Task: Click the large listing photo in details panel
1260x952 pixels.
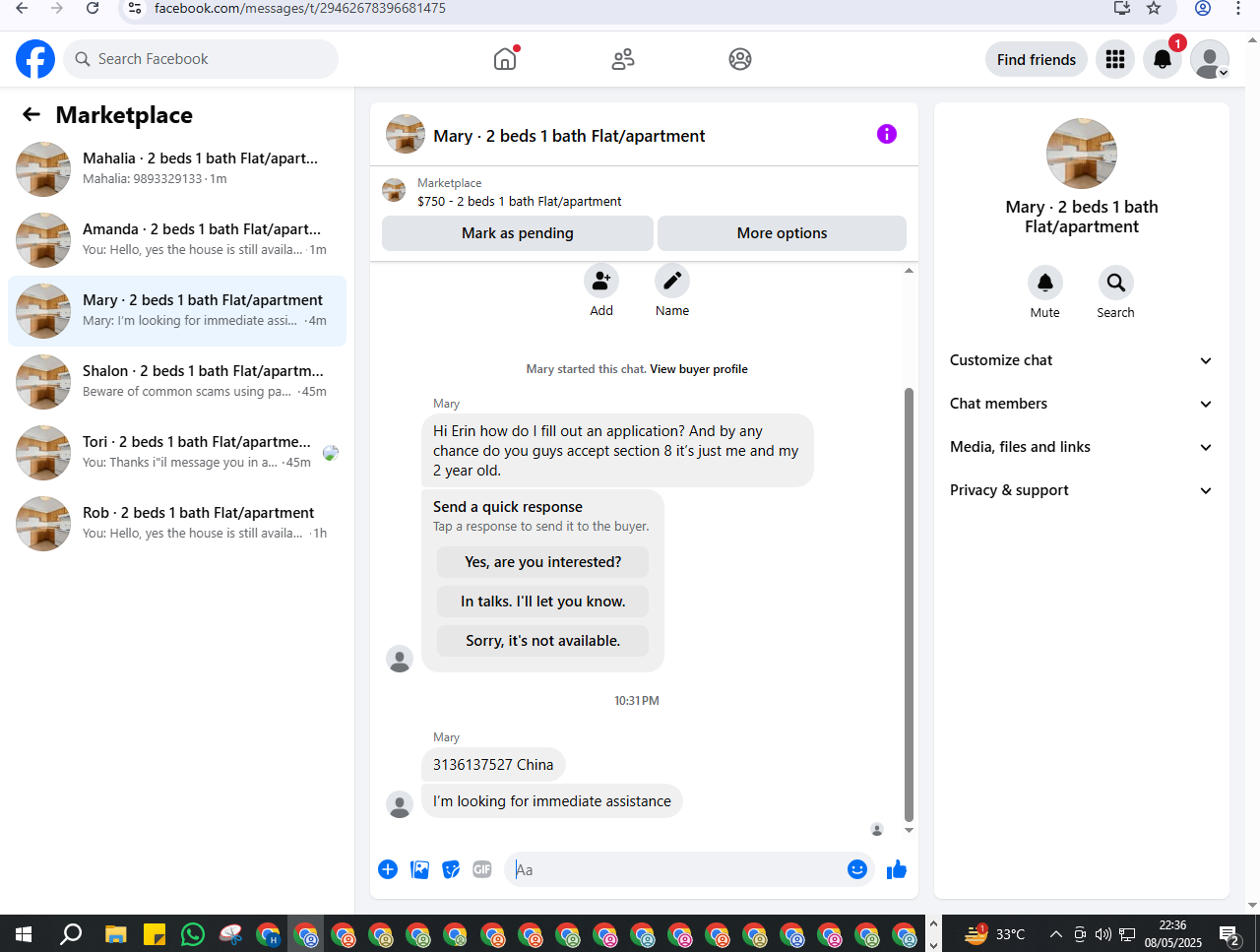Action: 1082,154
